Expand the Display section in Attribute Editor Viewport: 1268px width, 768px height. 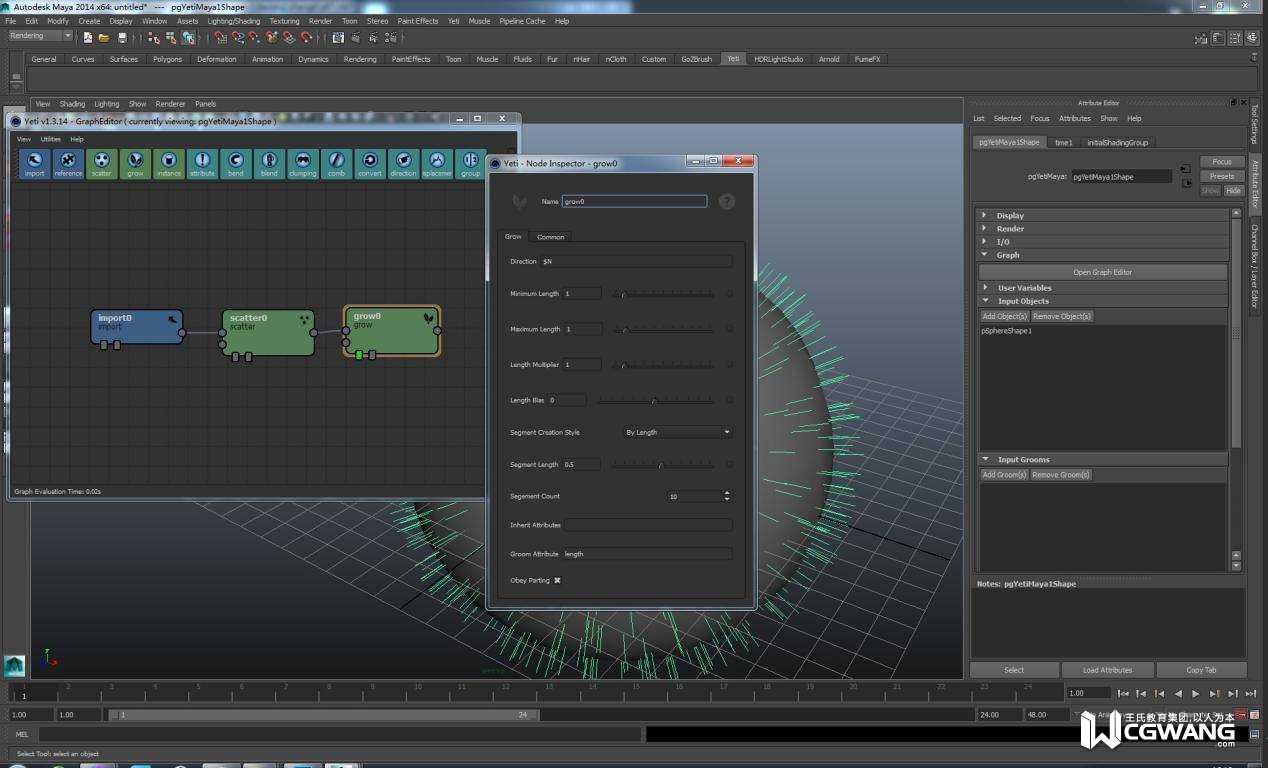pos(1010,215)
